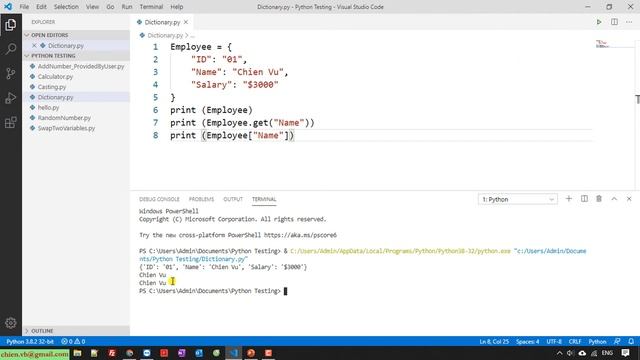The width and height of the screenshot is (640, 360).
Task: Open the Source Control view
Action: [11, 73]
